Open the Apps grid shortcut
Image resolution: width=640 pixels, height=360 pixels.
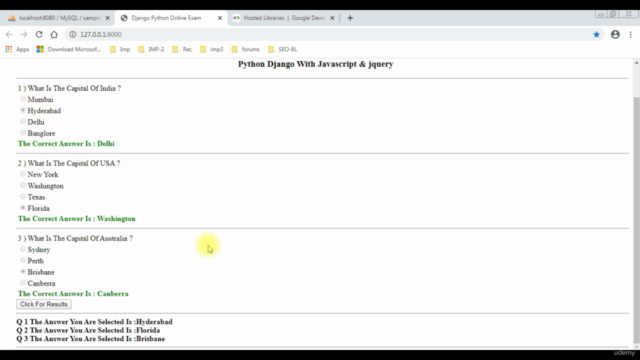[x=17, y=49]
